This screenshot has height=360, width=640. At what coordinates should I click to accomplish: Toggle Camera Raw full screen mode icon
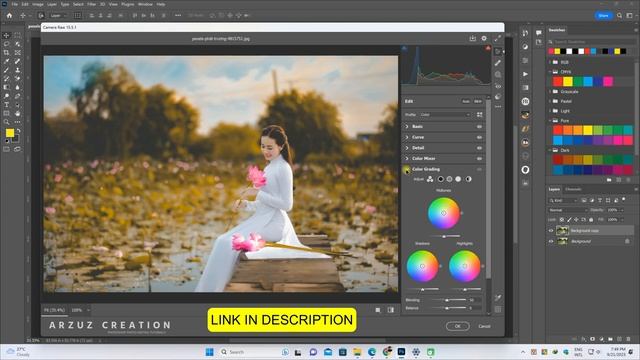pos(498,38)
